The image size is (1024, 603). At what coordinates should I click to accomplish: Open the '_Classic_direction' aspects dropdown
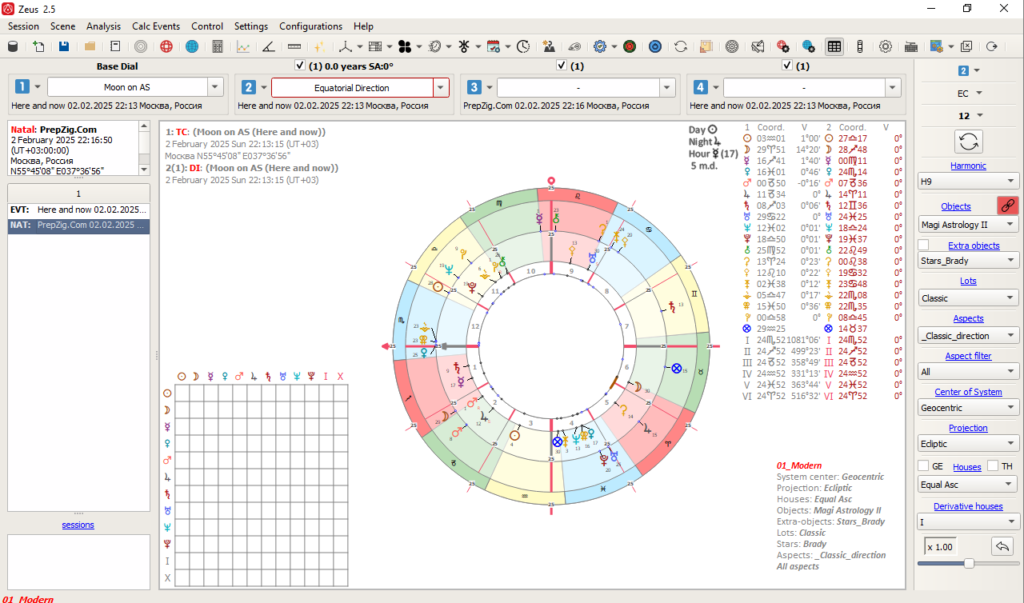click(x=968, y=336)
